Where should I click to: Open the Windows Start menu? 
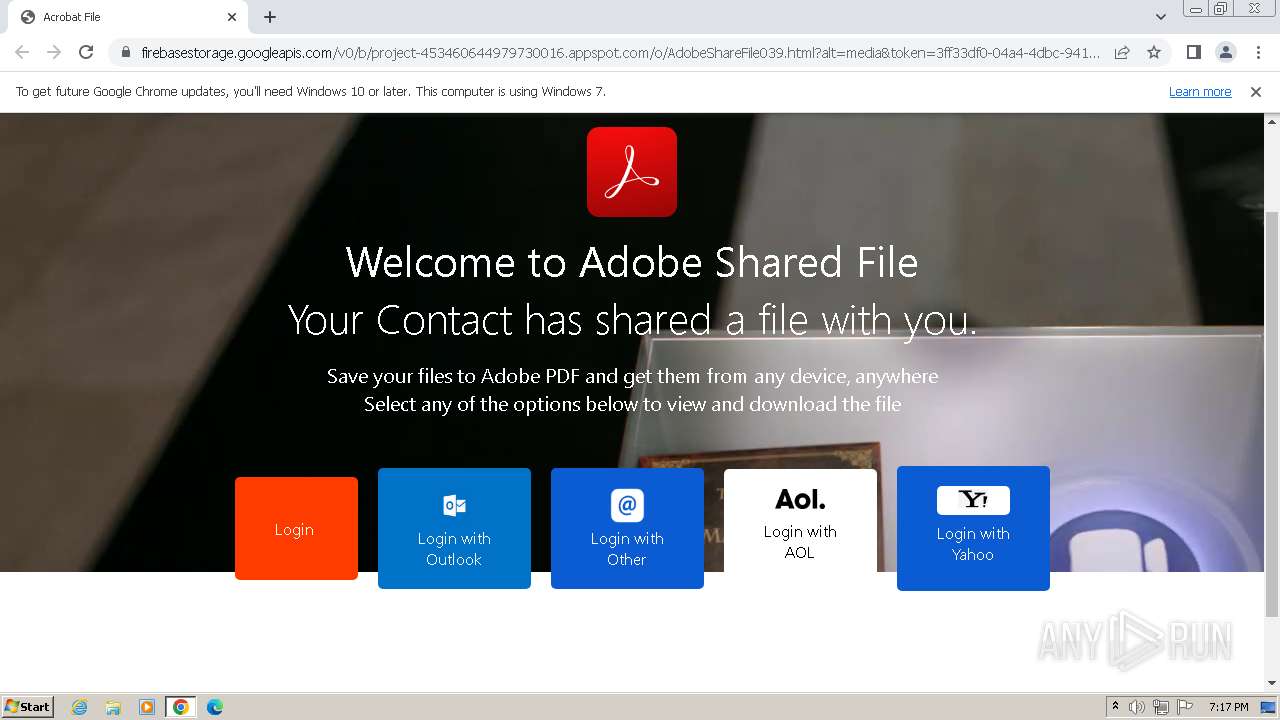pos(28,706)
